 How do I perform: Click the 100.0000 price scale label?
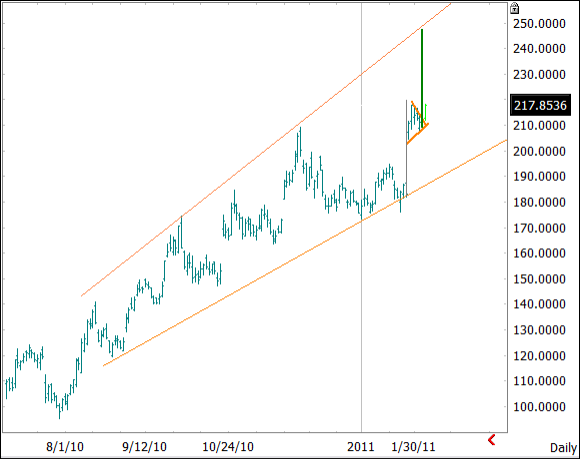click(539, 407)
